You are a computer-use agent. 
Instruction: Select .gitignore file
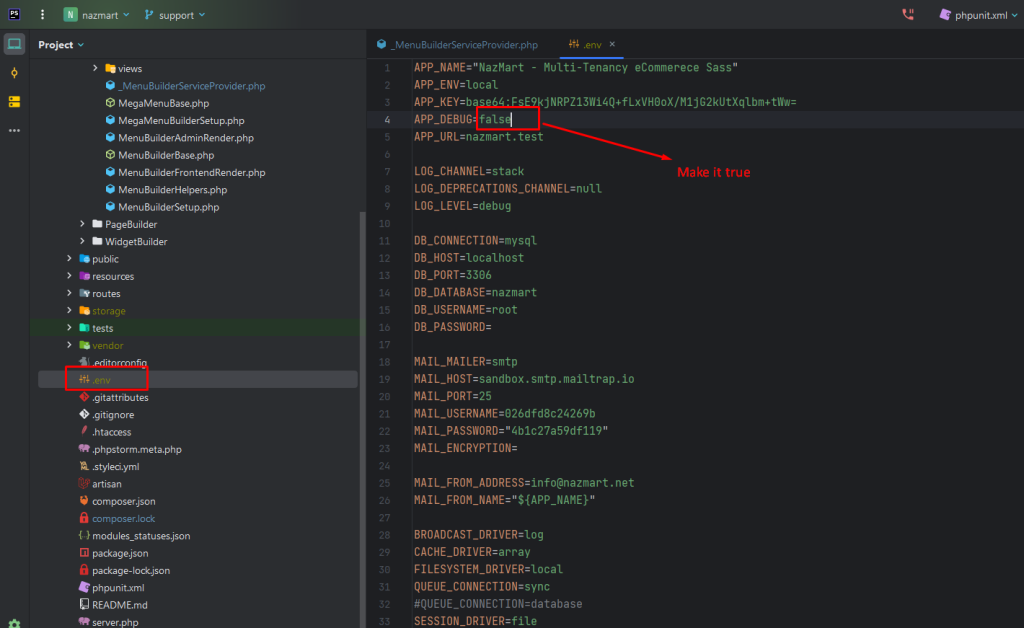click(x=106, y=415)
